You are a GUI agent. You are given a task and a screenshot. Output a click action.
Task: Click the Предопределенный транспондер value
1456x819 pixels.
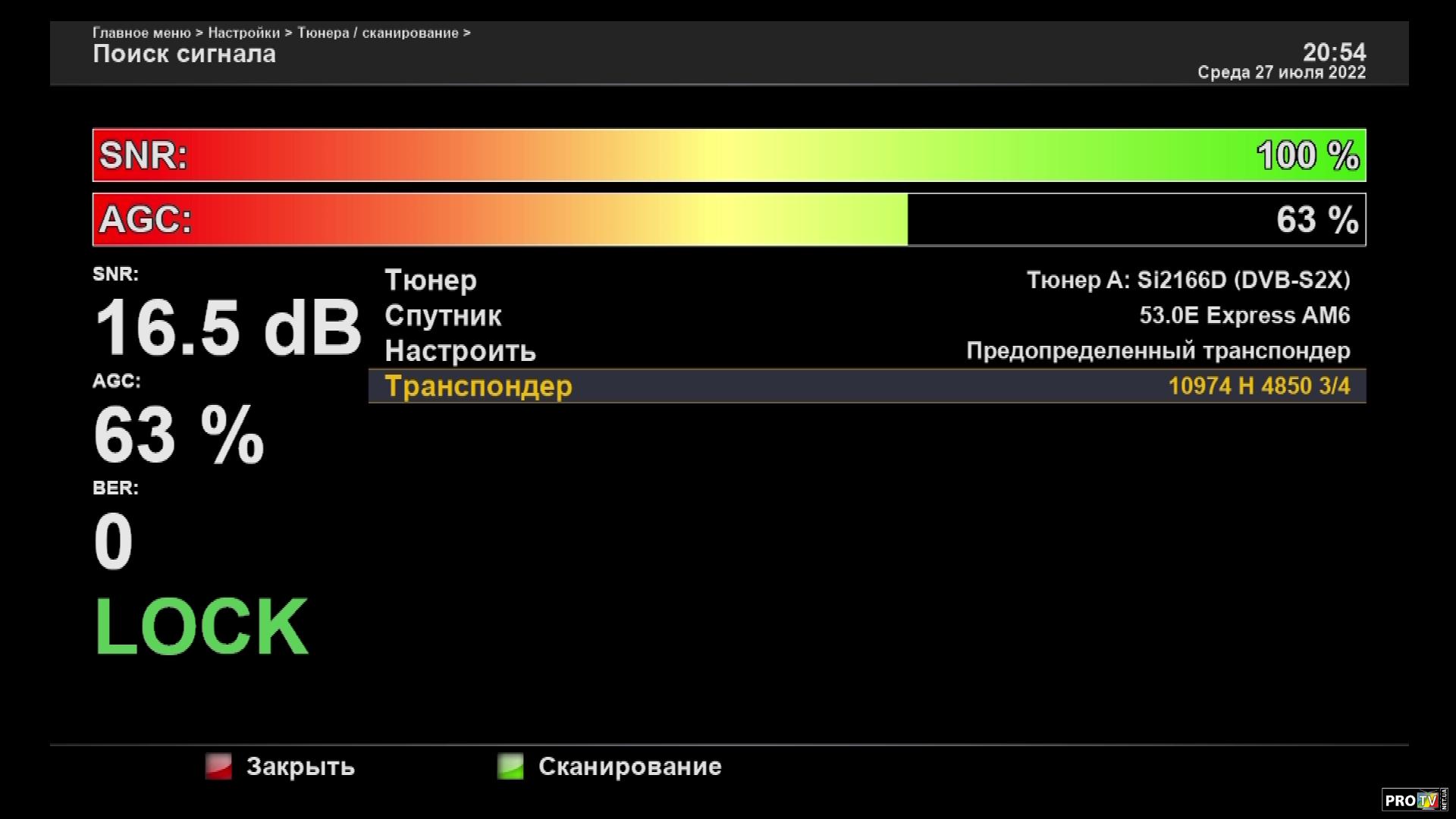tap(1158, 351)
